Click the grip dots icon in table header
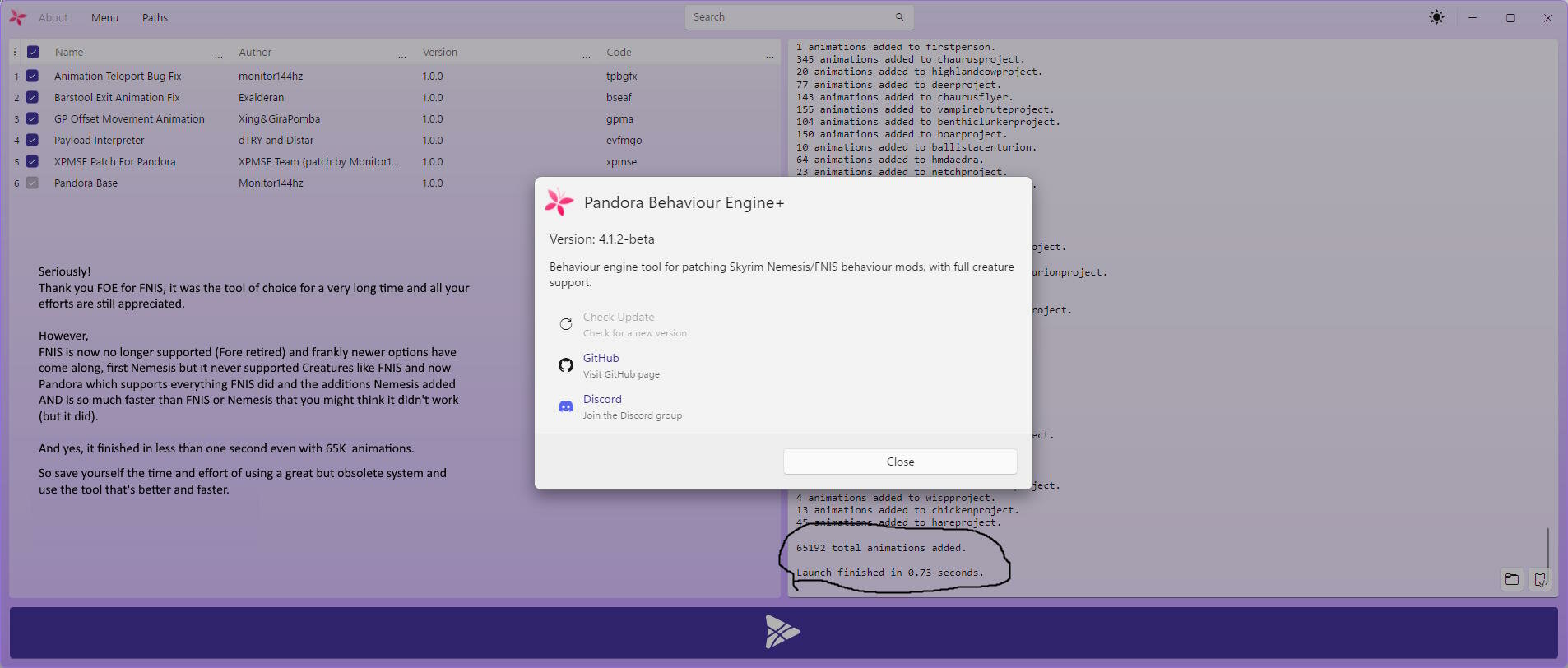The height and width of the screenshot is (668, 1568). coord(15,52)
